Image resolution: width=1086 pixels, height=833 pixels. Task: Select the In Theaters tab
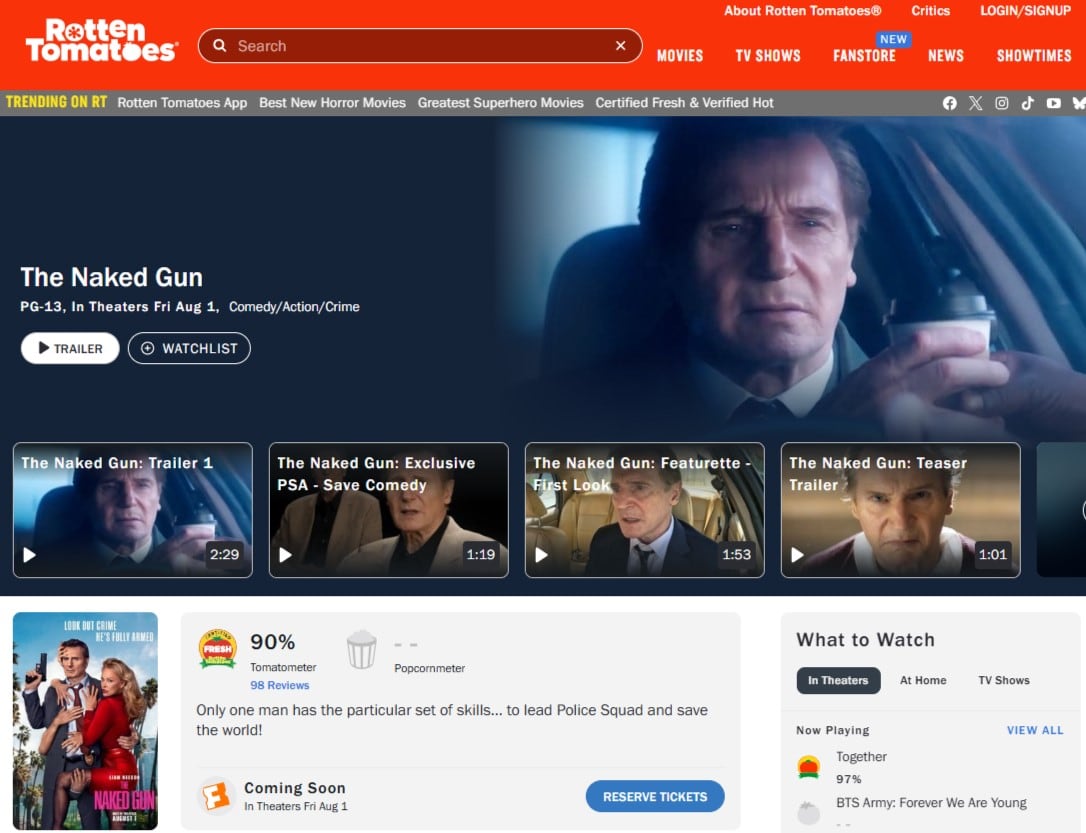(838, 680)
